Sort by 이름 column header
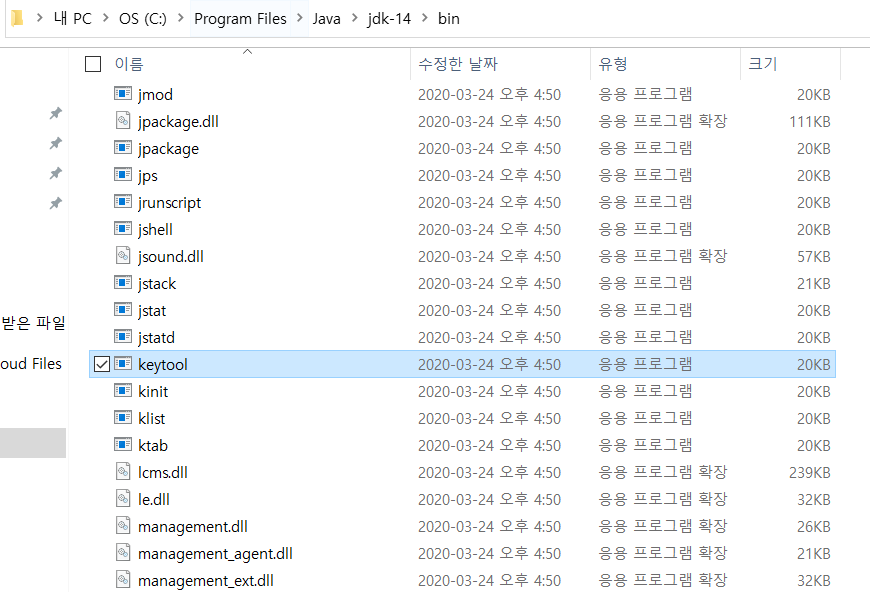Image resolution: width=870 pixels, height=592 pixels. pyautogui.click(x=129, y=64)
